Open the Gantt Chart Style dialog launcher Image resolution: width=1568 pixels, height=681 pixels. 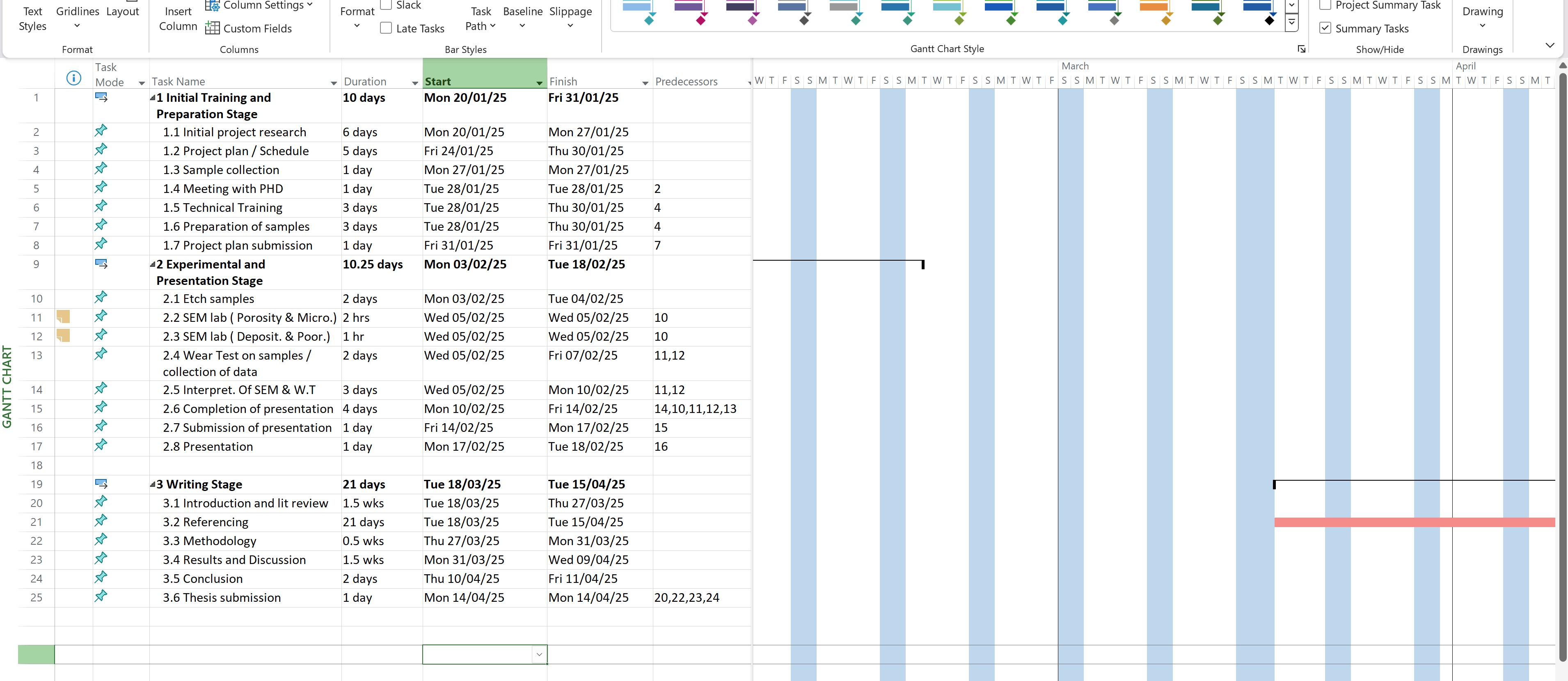1301,49
